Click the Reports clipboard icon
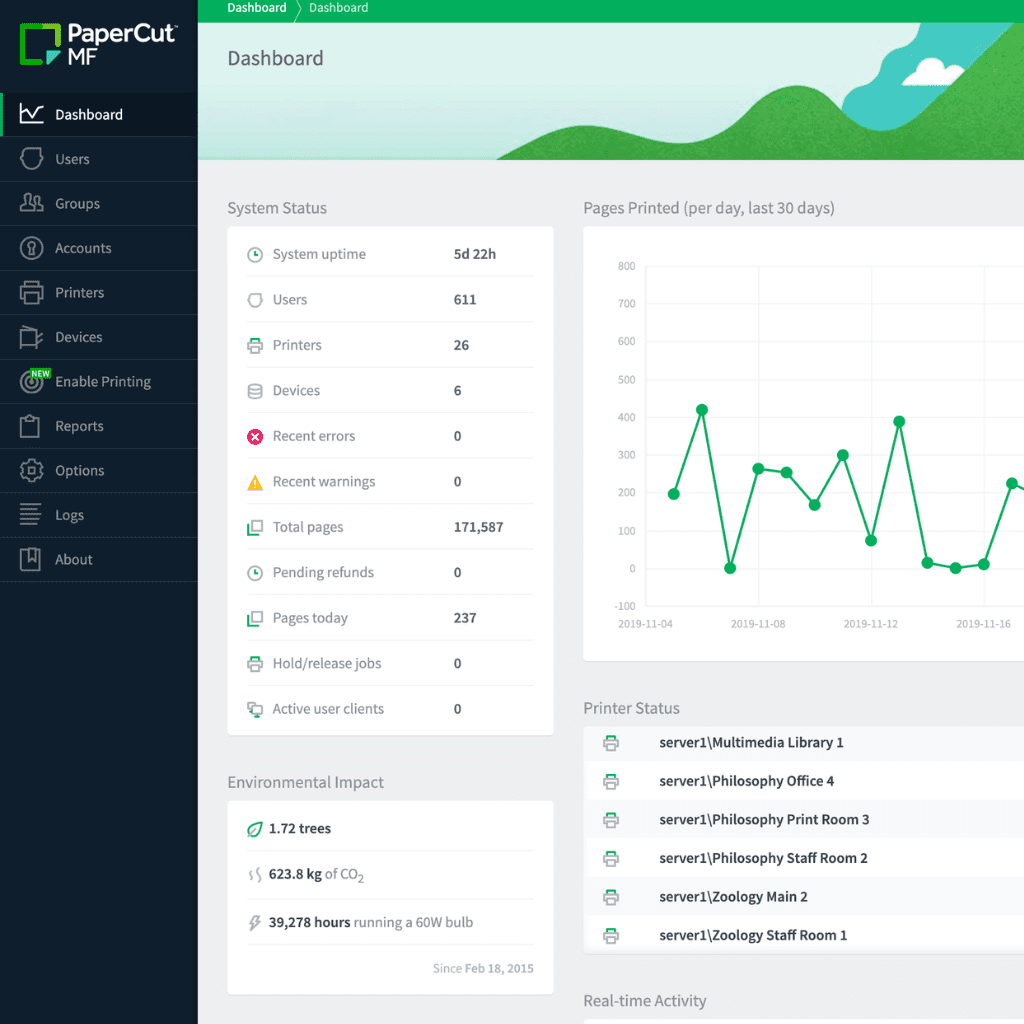1024x1024 pixels. pyautogui.click(x=32, y=426)
